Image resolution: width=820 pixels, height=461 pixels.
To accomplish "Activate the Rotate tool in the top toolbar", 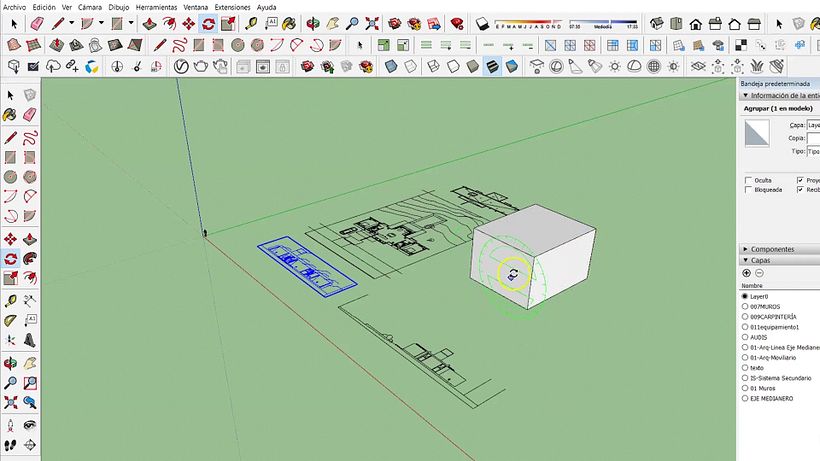I will [x=208, y=24].
